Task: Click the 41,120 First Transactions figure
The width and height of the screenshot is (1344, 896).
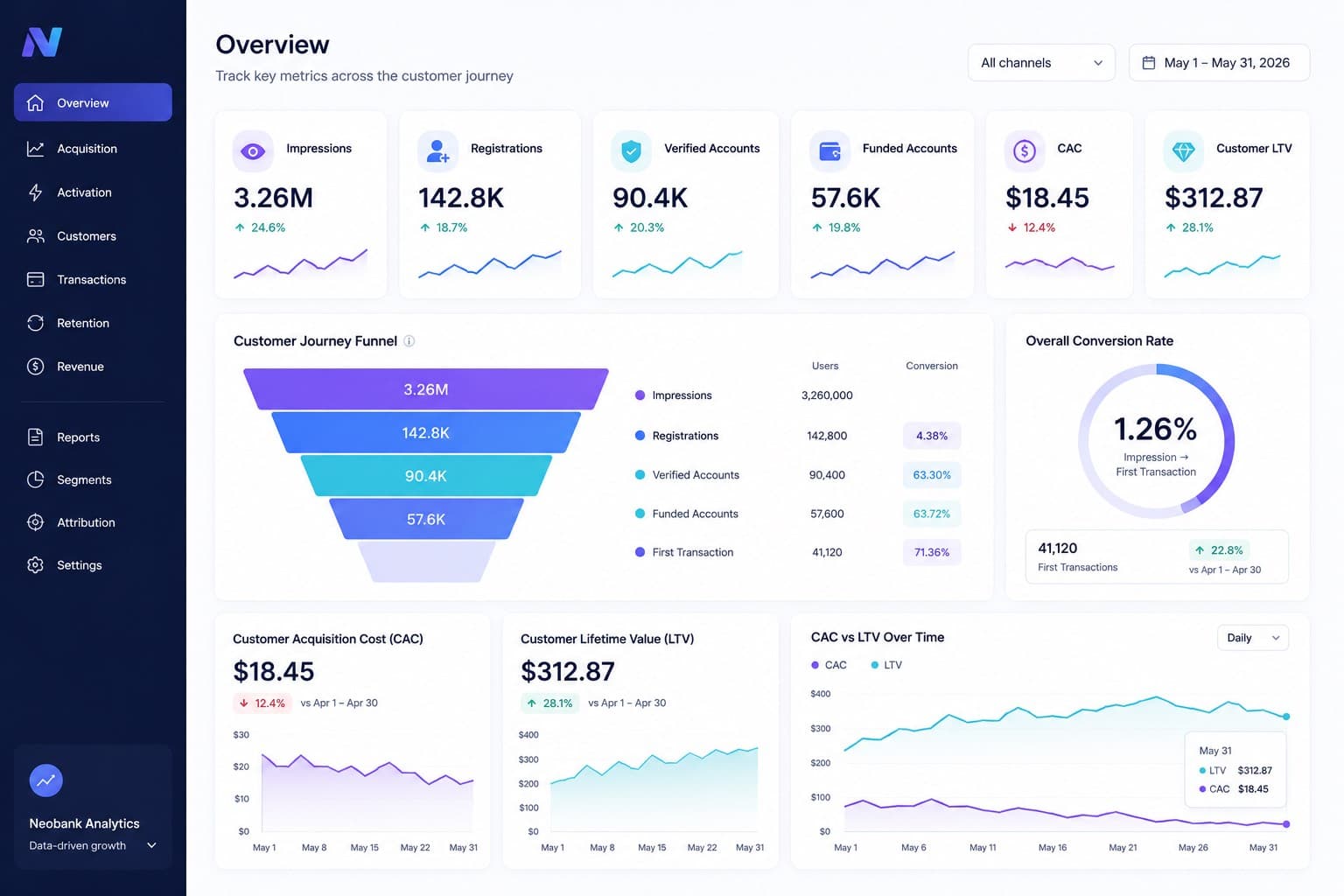Action: tap(1058, 549)
